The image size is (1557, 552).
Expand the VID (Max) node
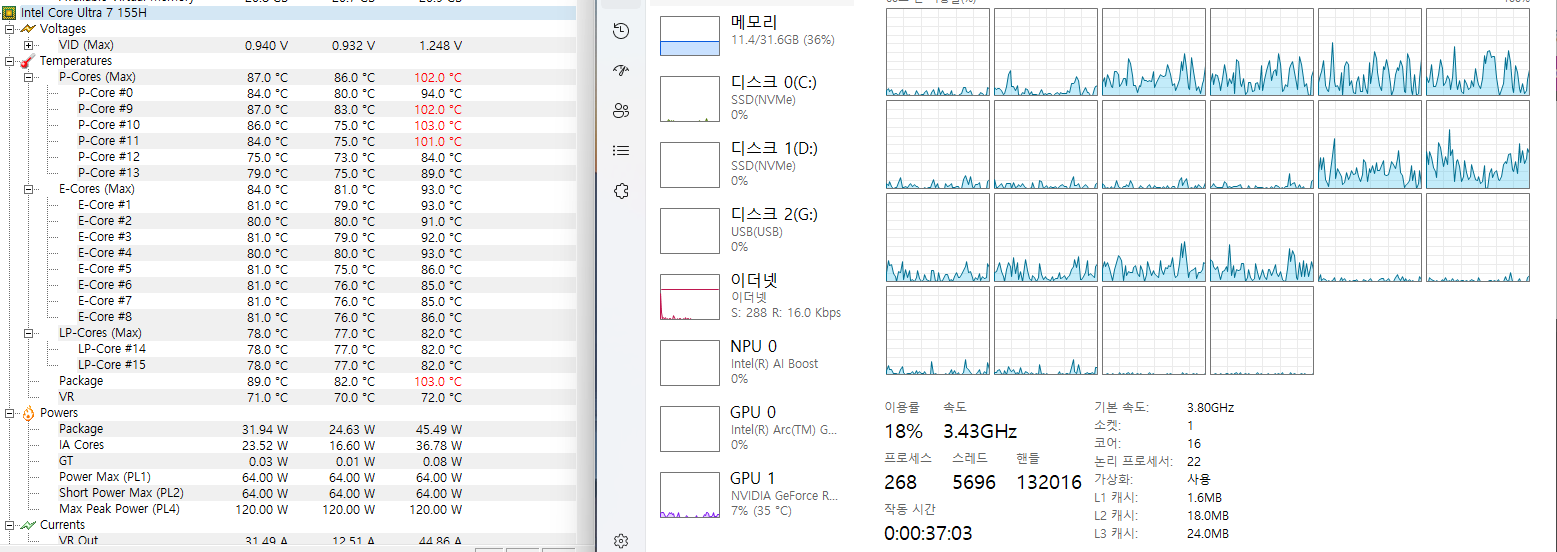(28, 45)
